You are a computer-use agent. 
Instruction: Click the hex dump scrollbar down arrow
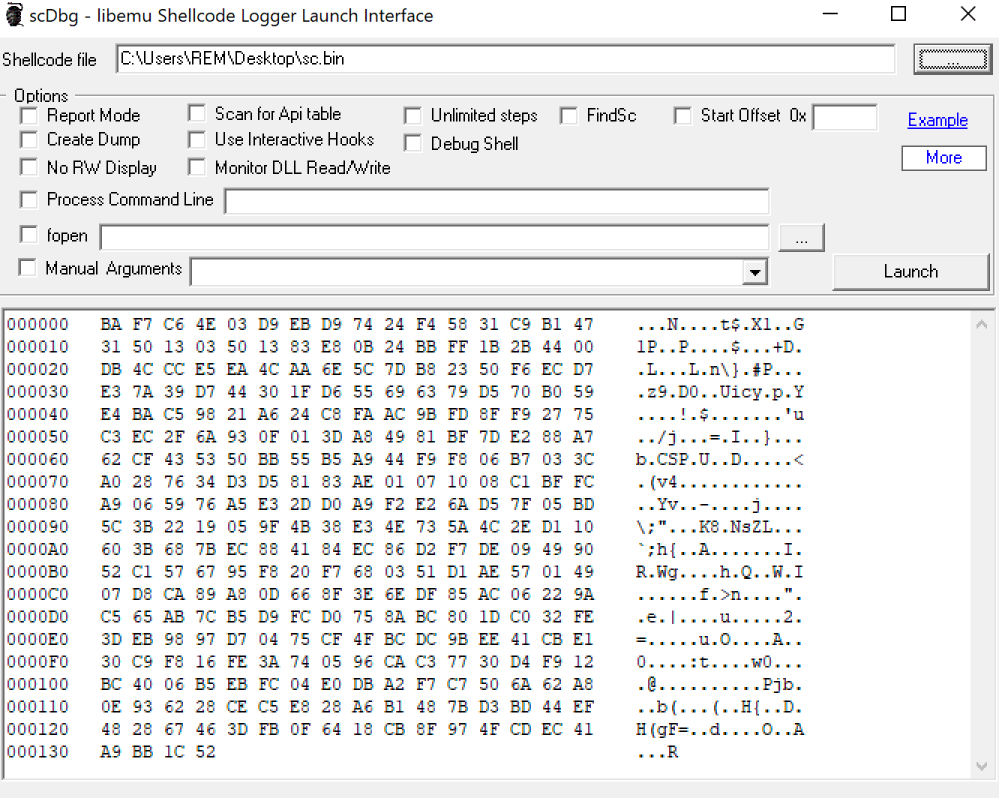pyautogui.click(x=983, y=766)
